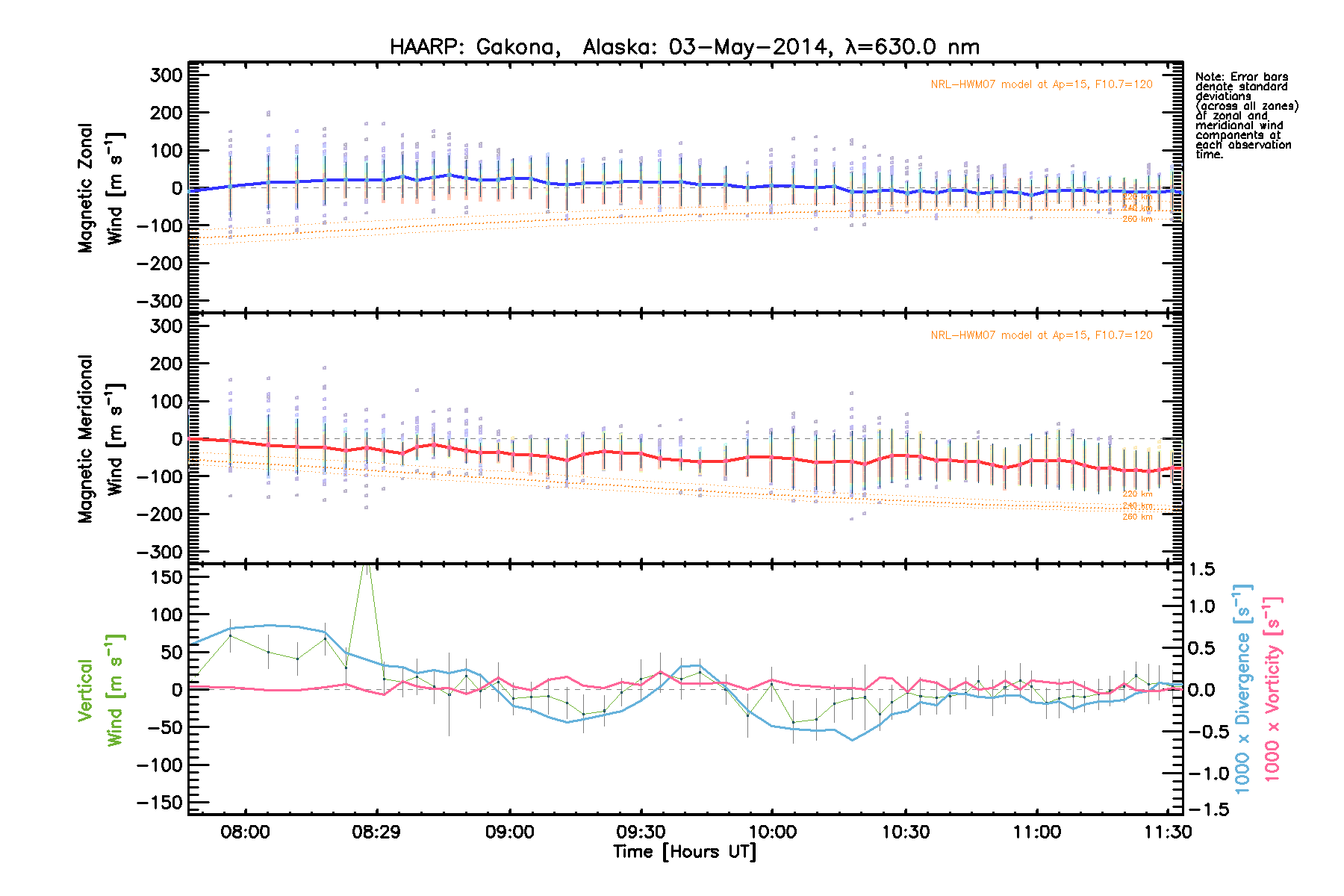Click the 11:30 time tick label
1344x896 pixels.
tap(1168, 832)
